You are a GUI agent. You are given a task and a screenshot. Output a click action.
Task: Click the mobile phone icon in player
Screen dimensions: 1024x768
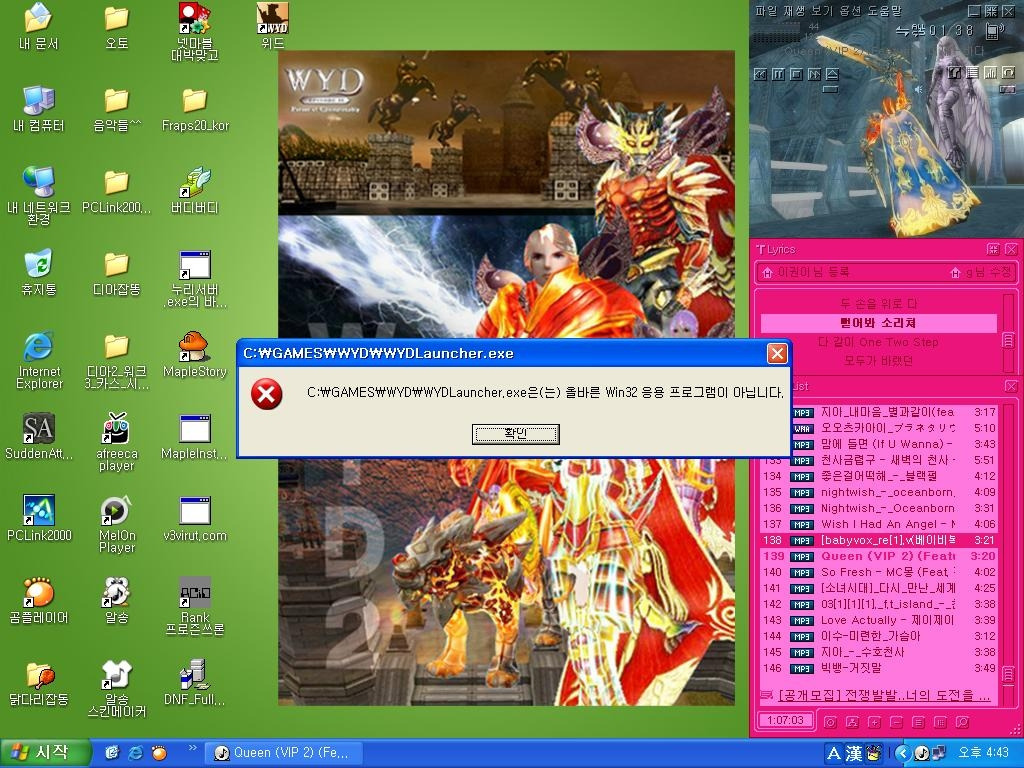(993, 30)
